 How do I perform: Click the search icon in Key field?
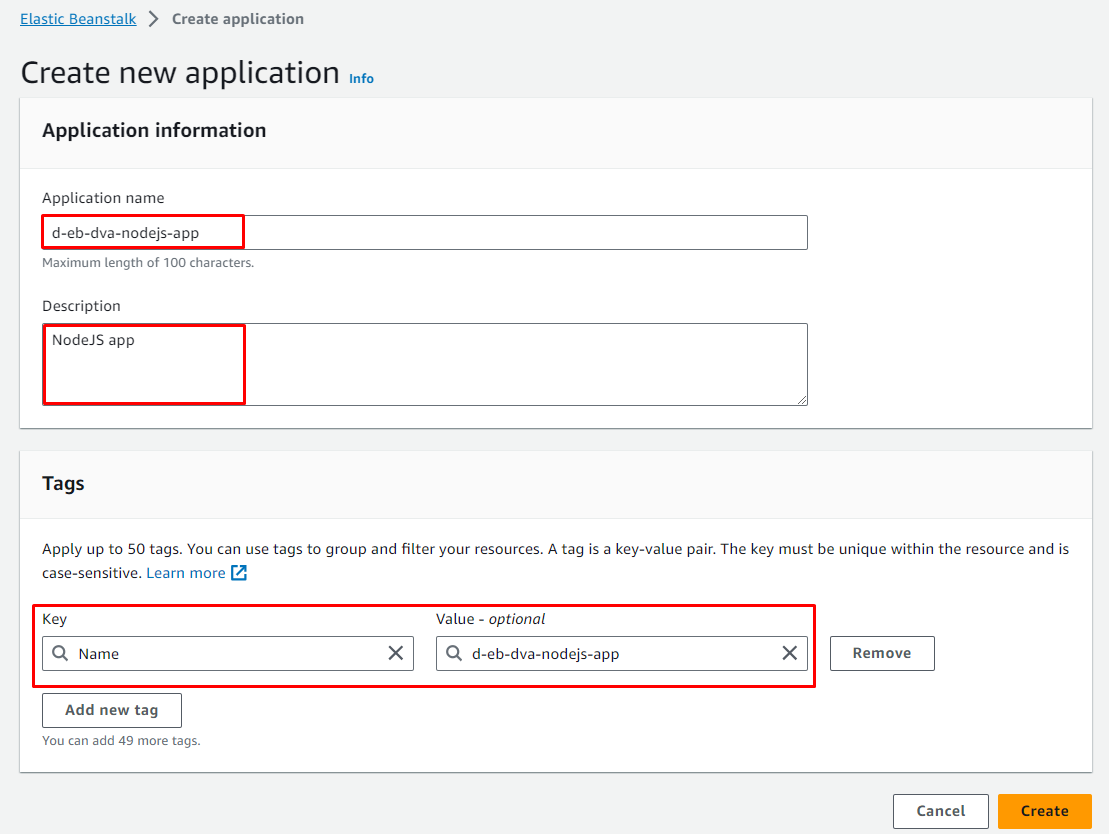(x=60, y=654)
